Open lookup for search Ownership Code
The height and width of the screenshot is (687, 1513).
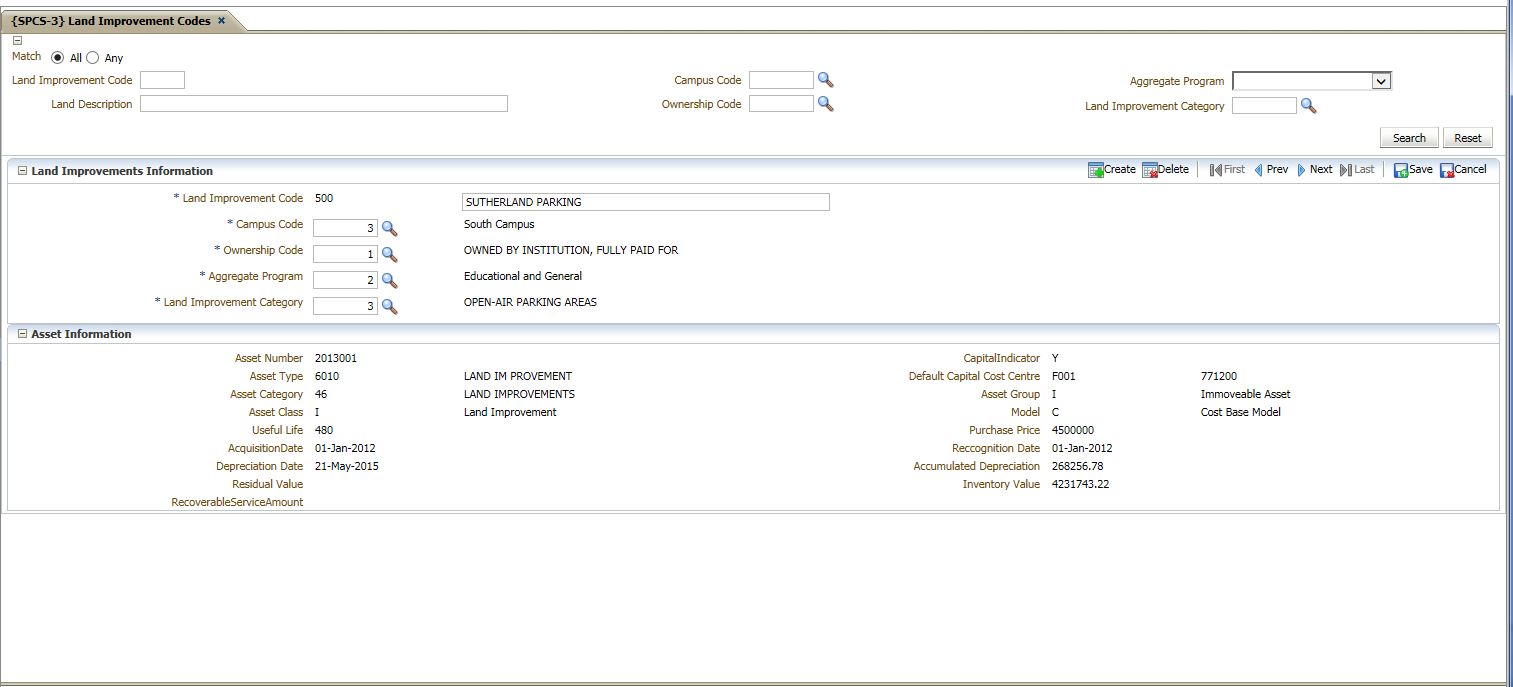point(825,103)
